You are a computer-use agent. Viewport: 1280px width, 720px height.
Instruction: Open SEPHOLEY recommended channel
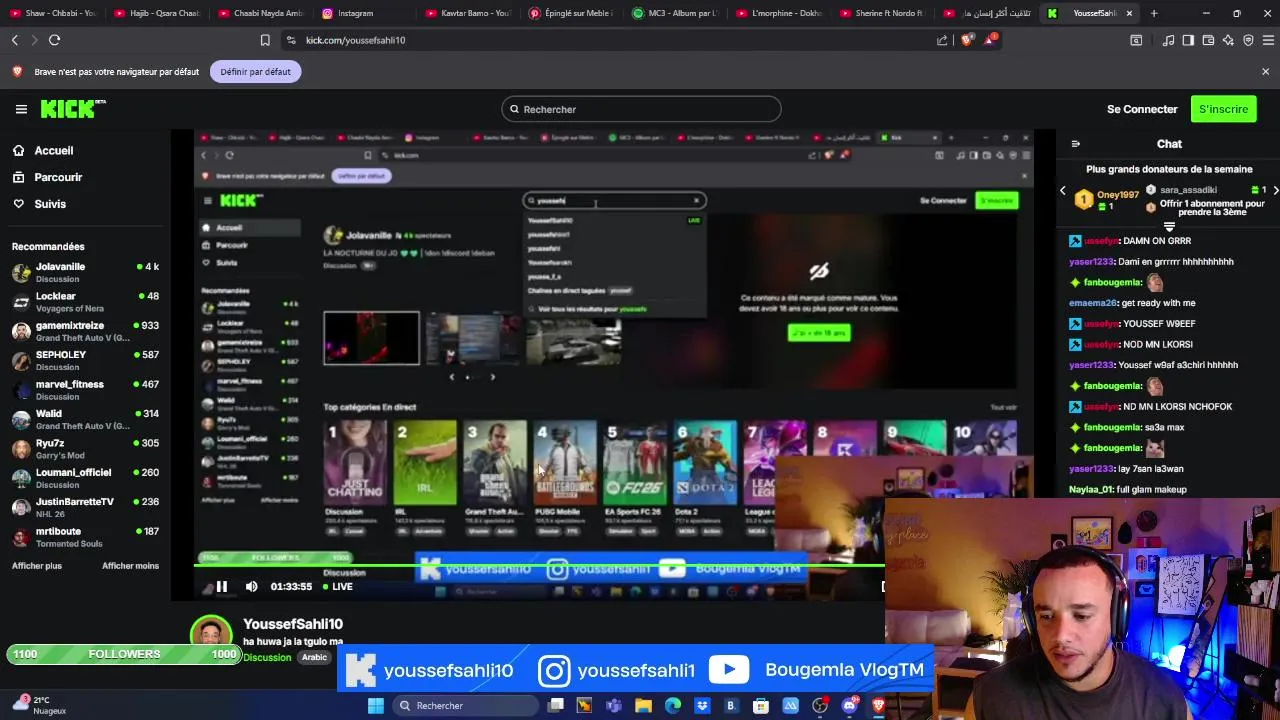pos(85,360)
